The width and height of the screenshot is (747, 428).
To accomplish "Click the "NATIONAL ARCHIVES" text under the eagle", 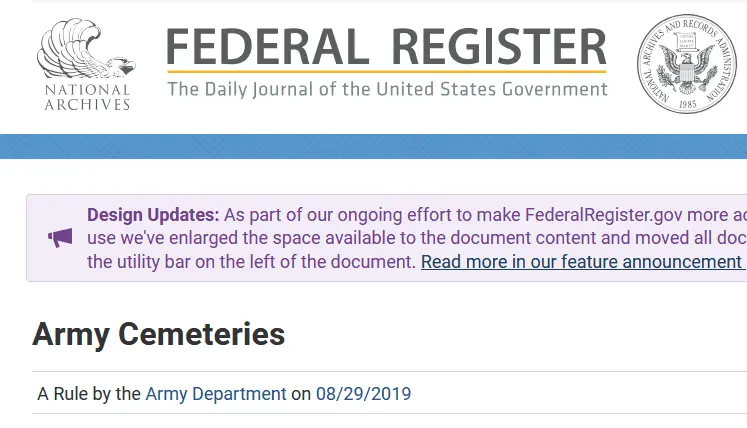I will click(x=87, y=97).
